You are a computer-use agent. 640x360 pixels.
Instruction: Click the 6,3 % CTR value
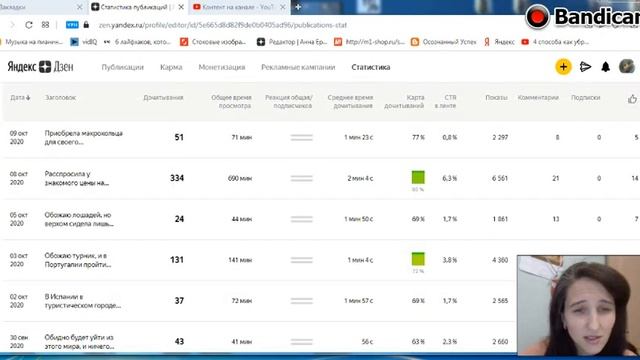449,178
